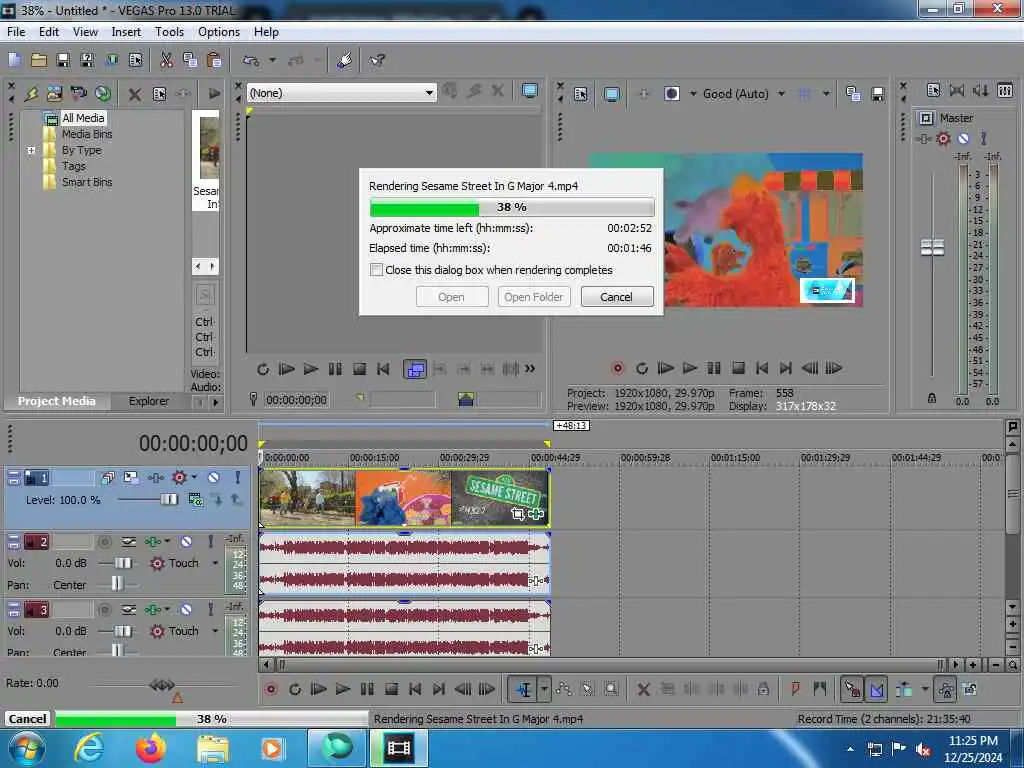This screenshot has width=1024, height=768.
Task: Open Firefox from the taskbar
Action: 151,748
